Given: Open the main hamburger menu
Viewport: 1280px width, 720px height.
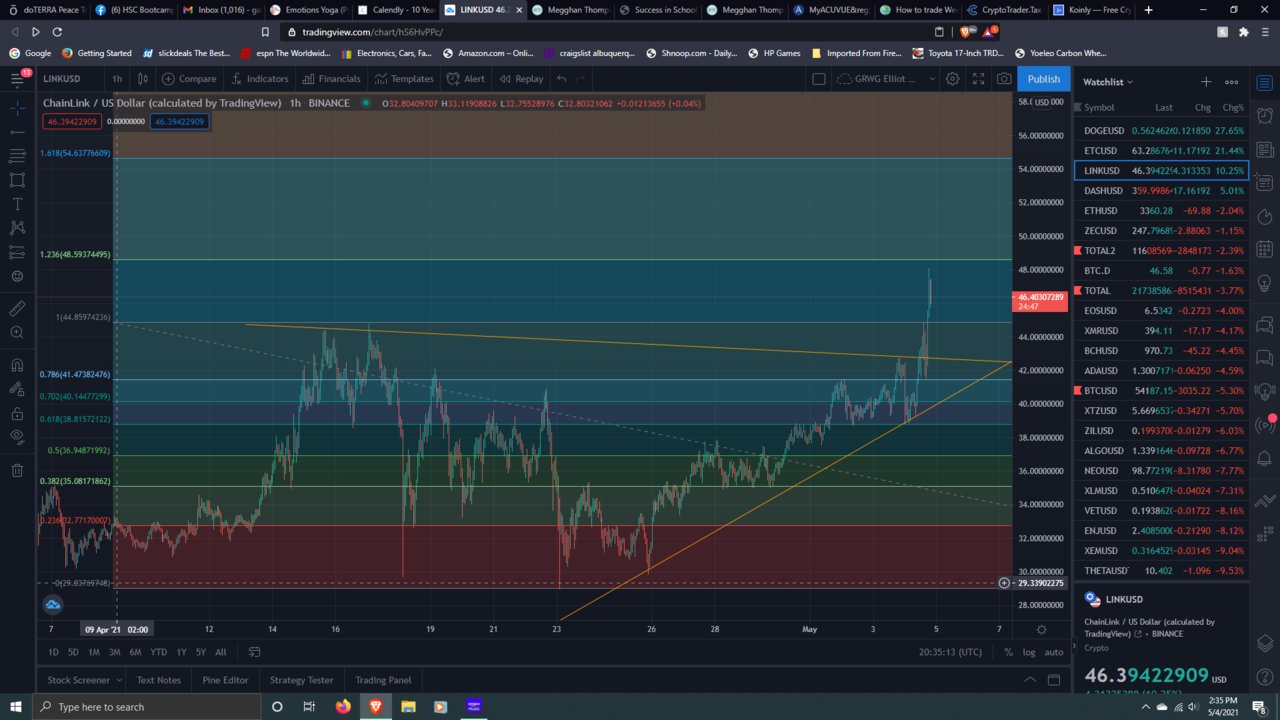Looking at the screenshot, I should [x=17, y=79].
